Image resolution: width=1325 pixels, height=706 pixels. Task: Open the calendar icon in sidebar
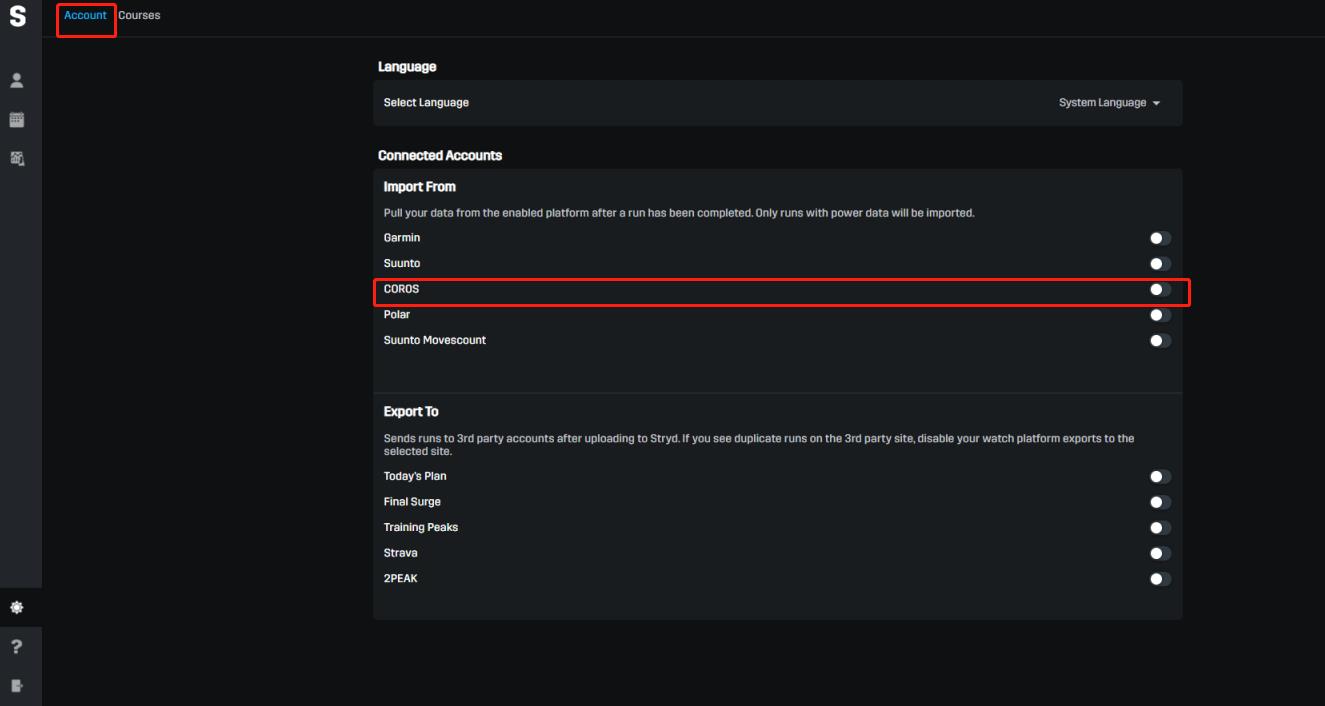[x=17, y=120]
